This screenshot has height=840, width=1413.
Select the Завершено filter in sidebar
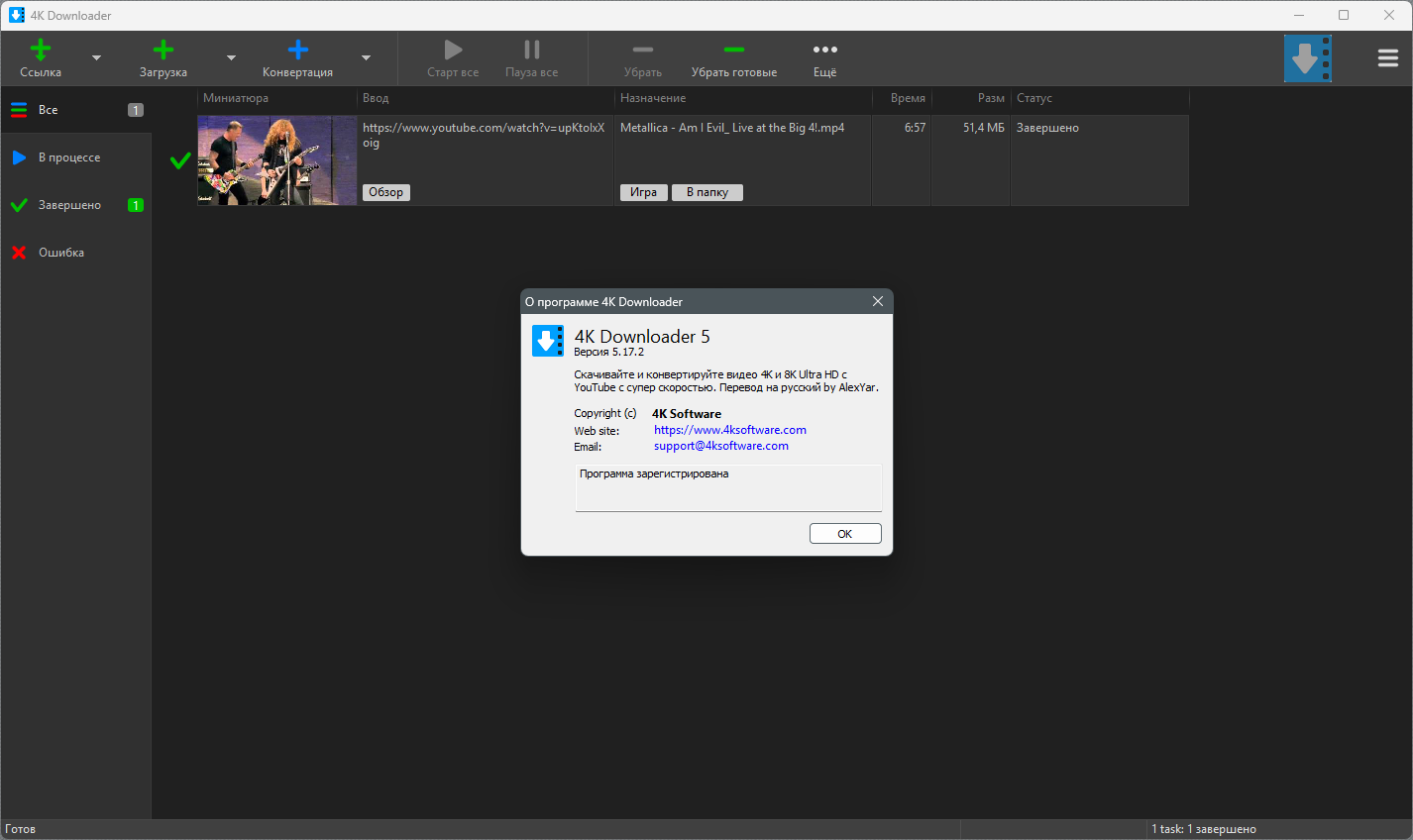(x=76, y=205)
